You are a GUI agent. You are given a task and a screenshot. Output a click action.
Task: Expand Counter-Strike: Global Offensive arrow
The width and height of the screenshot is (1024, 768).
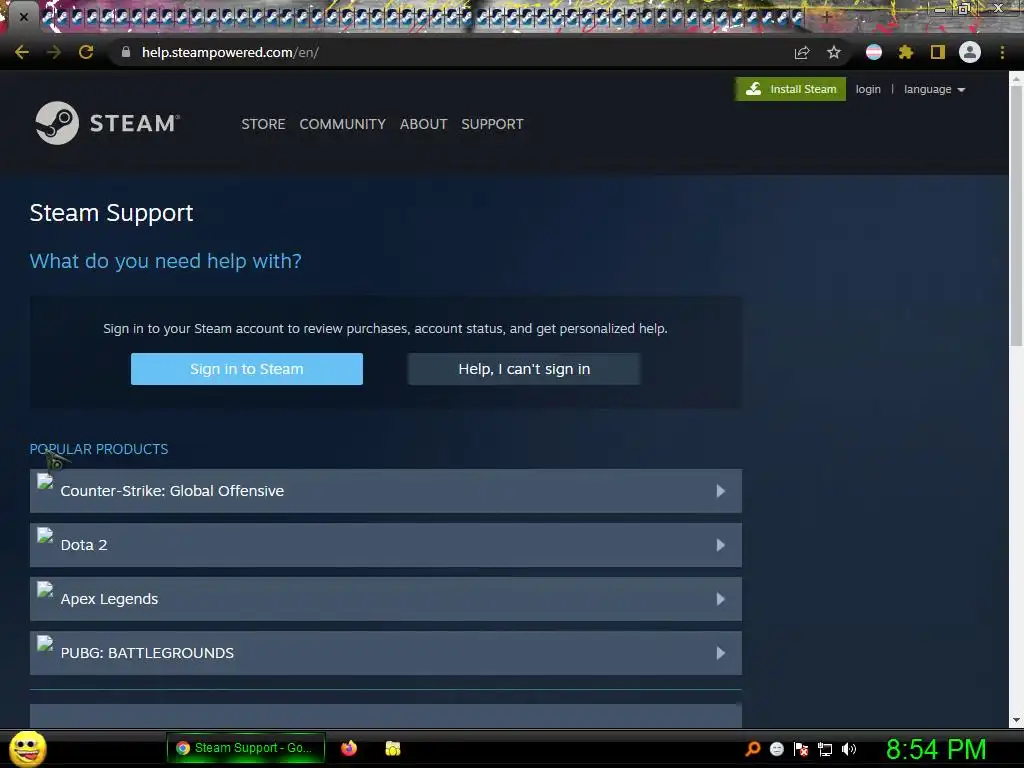[x=720, y=491]
